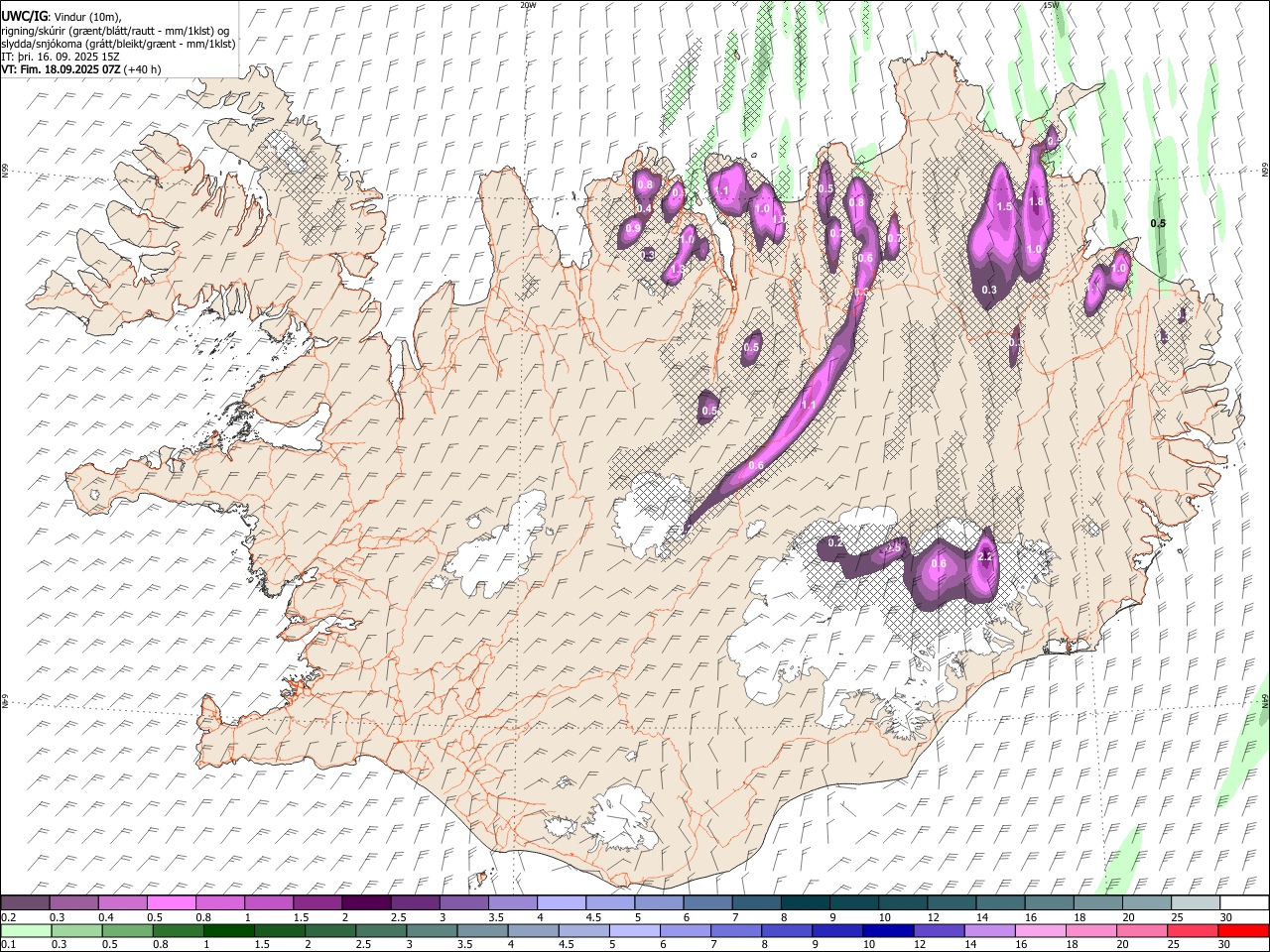Click the 15W longitude label
The height and width of the screenshot is (952, 1270).
coord(1051,5)
